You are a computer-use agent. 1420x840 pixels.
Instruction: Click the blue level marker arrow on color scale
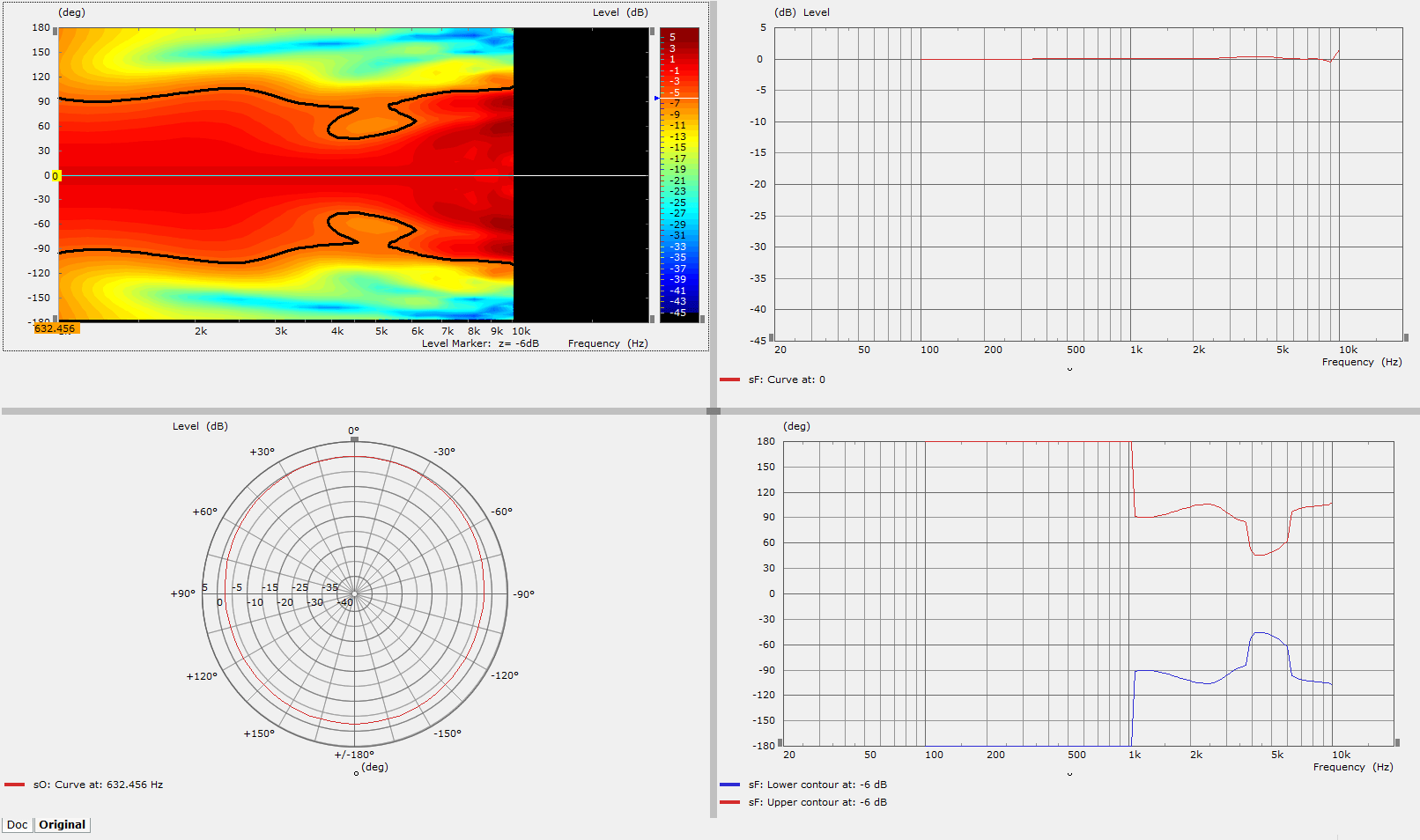coord(657,98)
